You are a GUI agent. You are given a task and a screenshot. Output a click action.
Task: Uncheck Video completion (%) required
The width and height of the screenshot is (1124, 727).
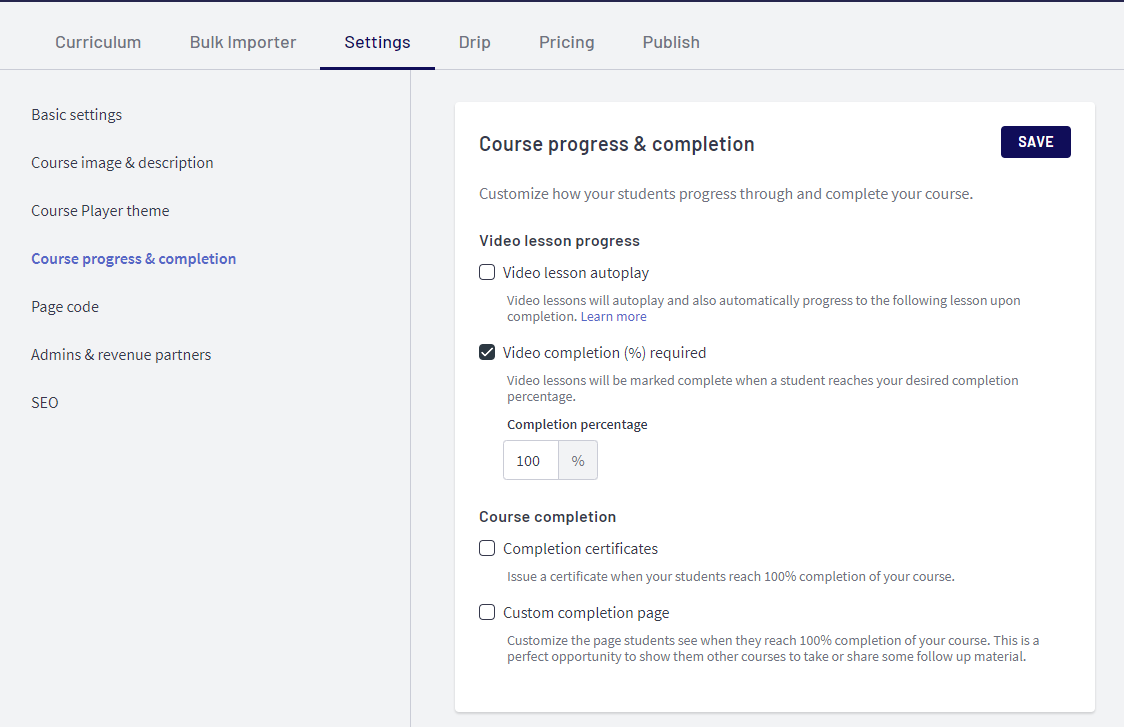[x=487, y=352]
